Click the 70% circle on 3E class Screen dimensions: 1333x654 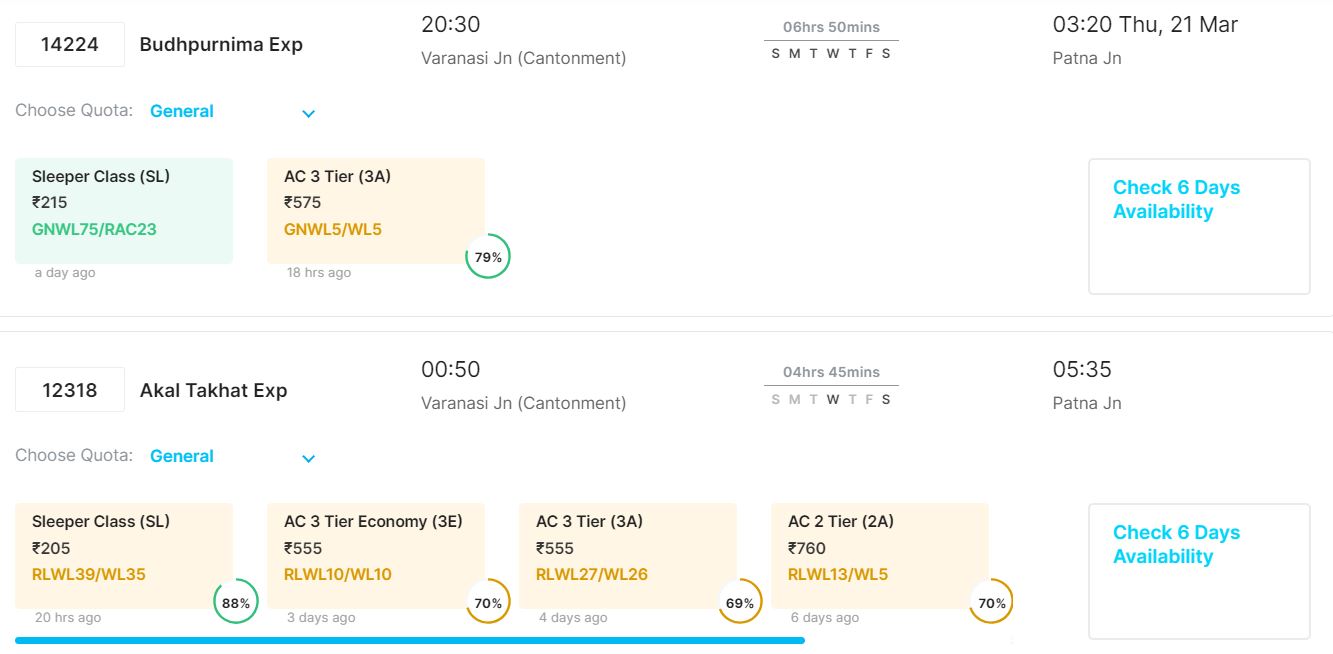tap(488, 602)
